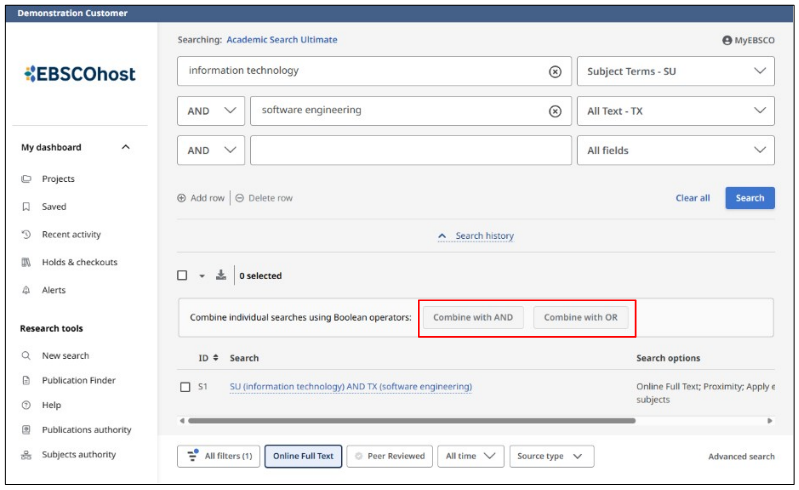Click Combine with OR button

click(x=580, y=317)
